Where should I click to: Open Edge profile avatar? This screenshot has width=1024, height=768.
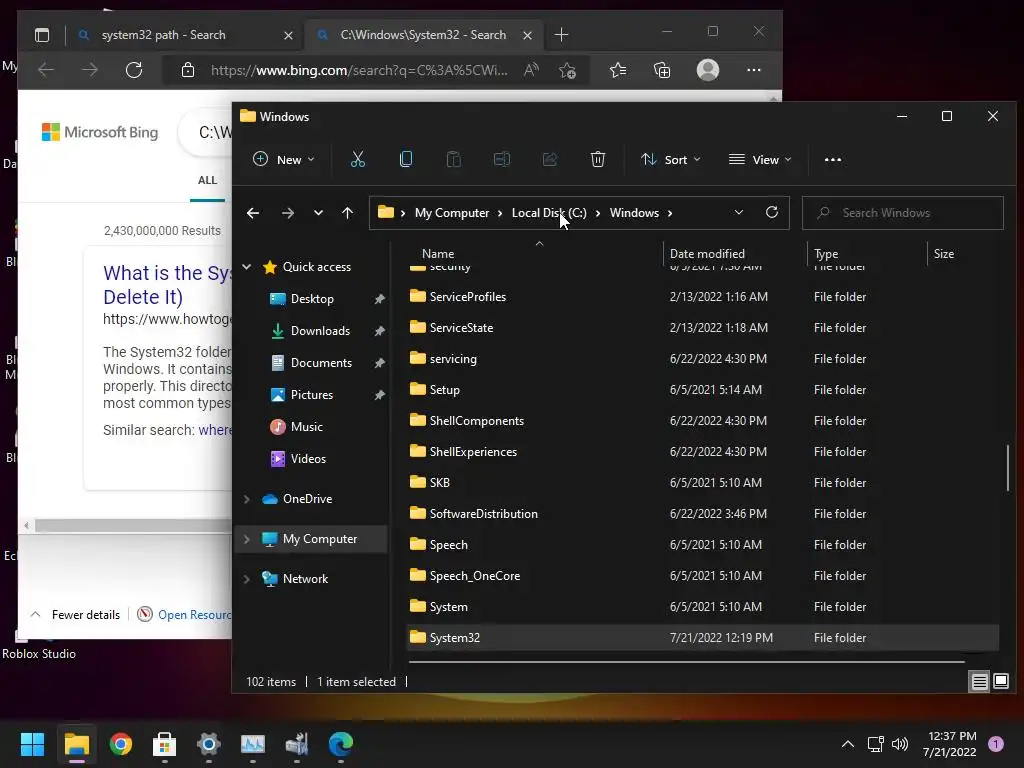[708, 70]
